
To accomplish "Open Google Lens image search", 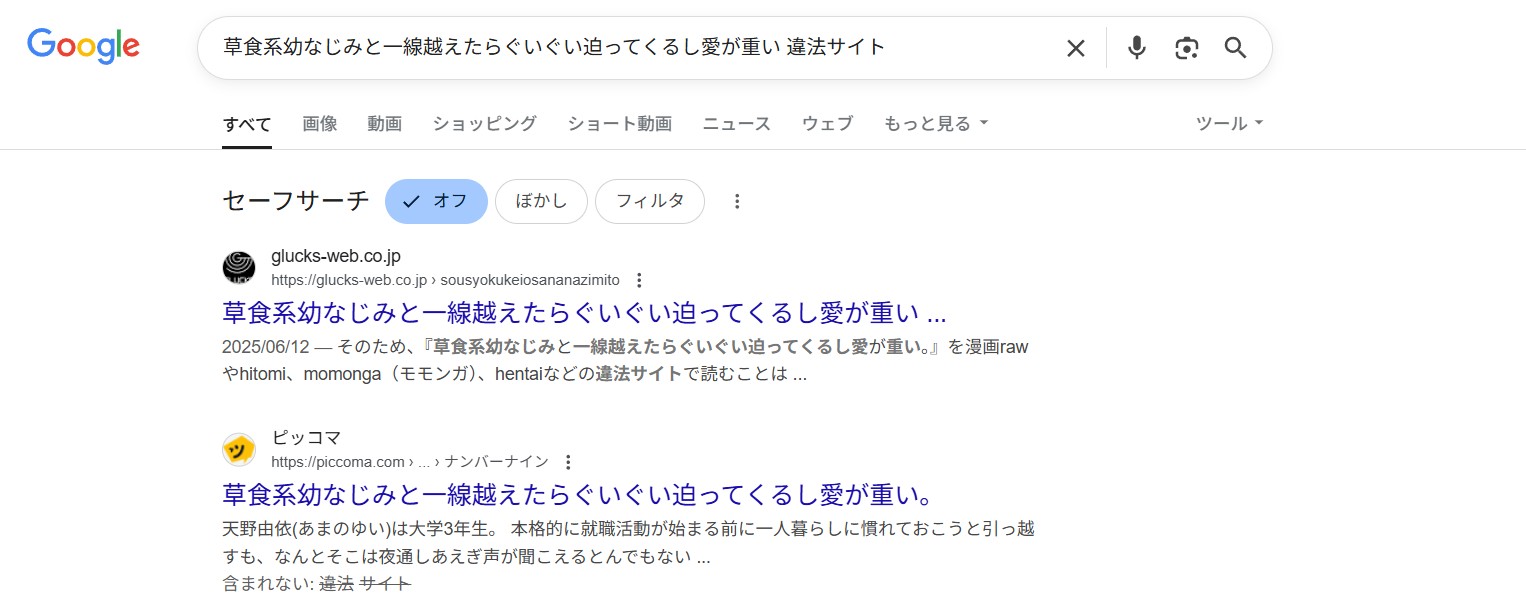I will [1186, 47].
